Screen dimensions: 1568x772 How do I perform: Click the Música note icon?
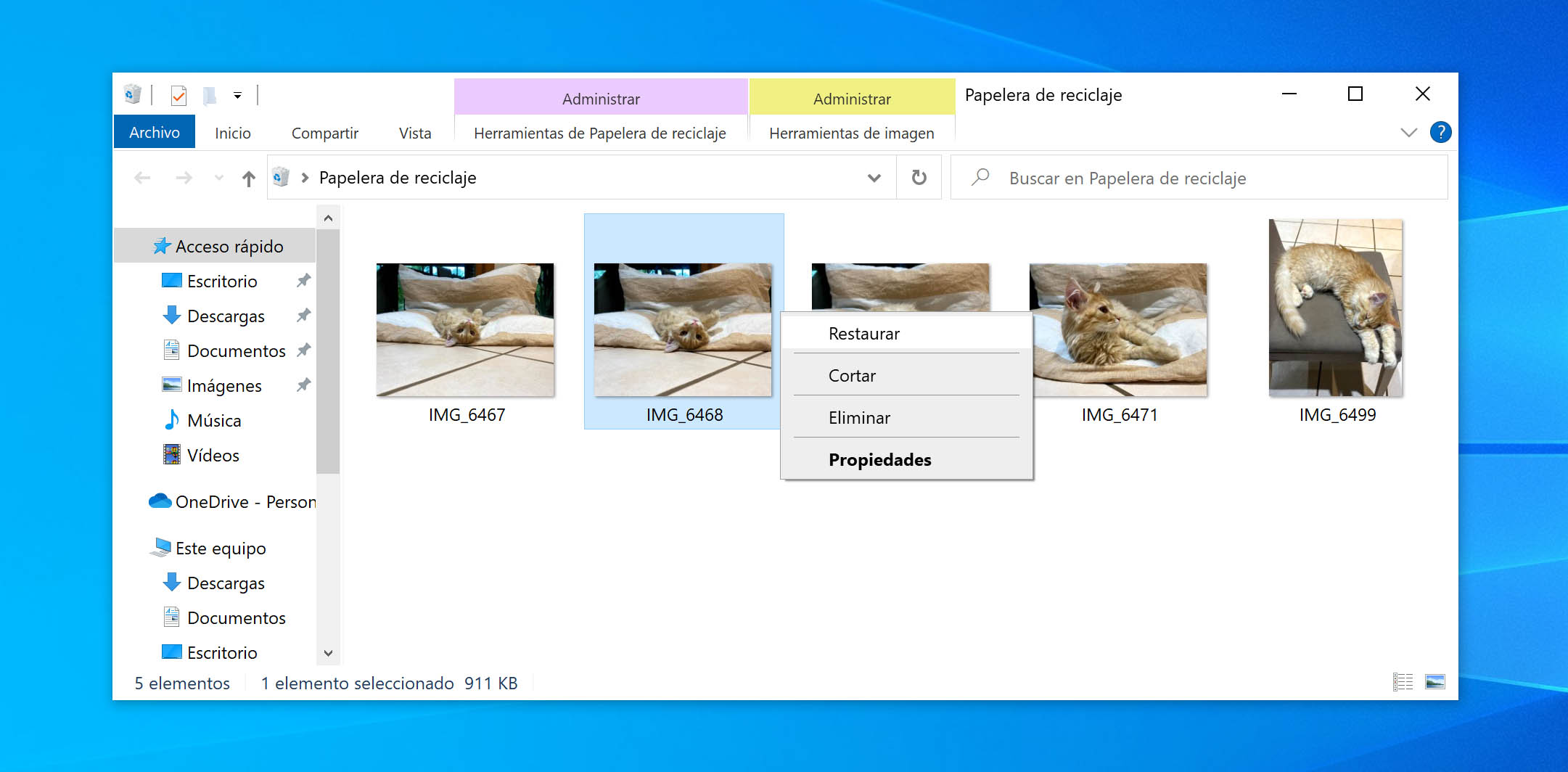point(172,419)
